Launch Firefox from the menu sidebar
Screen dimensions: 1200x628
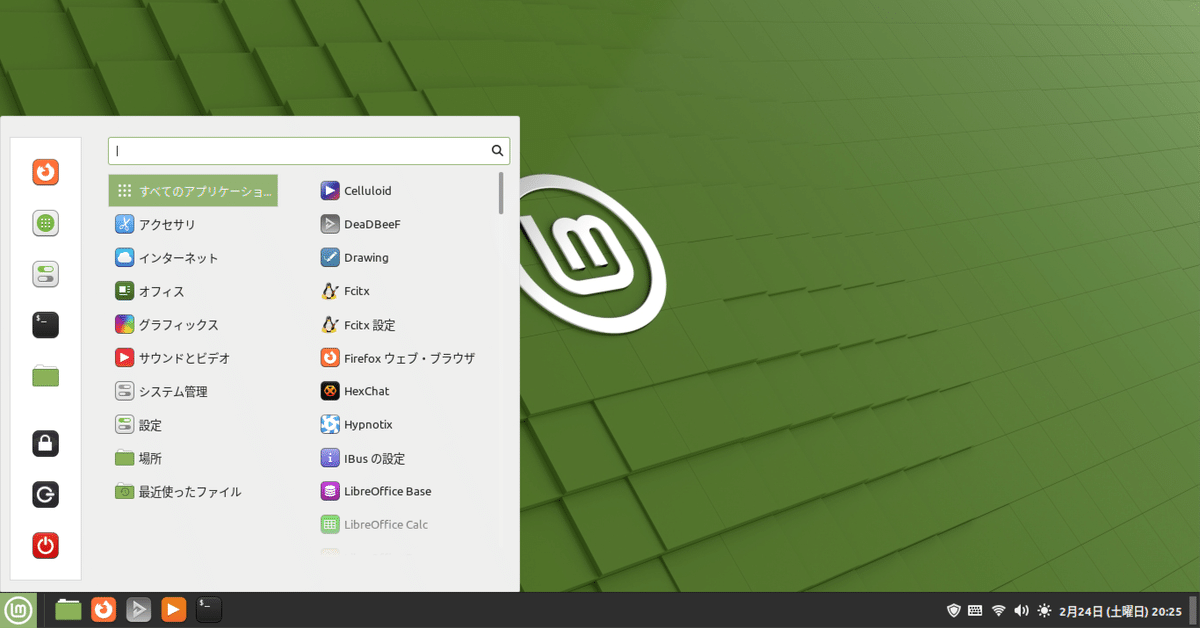point(45,172)
